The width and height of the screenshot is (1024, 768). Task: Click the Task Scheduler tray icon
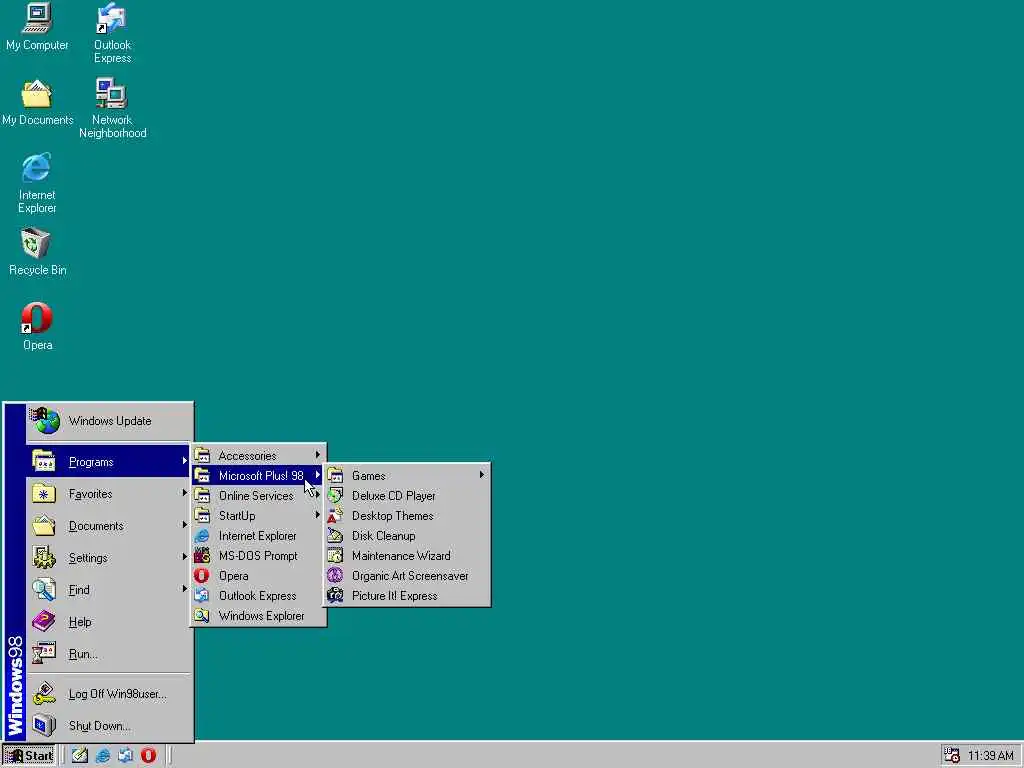point(952,756)
